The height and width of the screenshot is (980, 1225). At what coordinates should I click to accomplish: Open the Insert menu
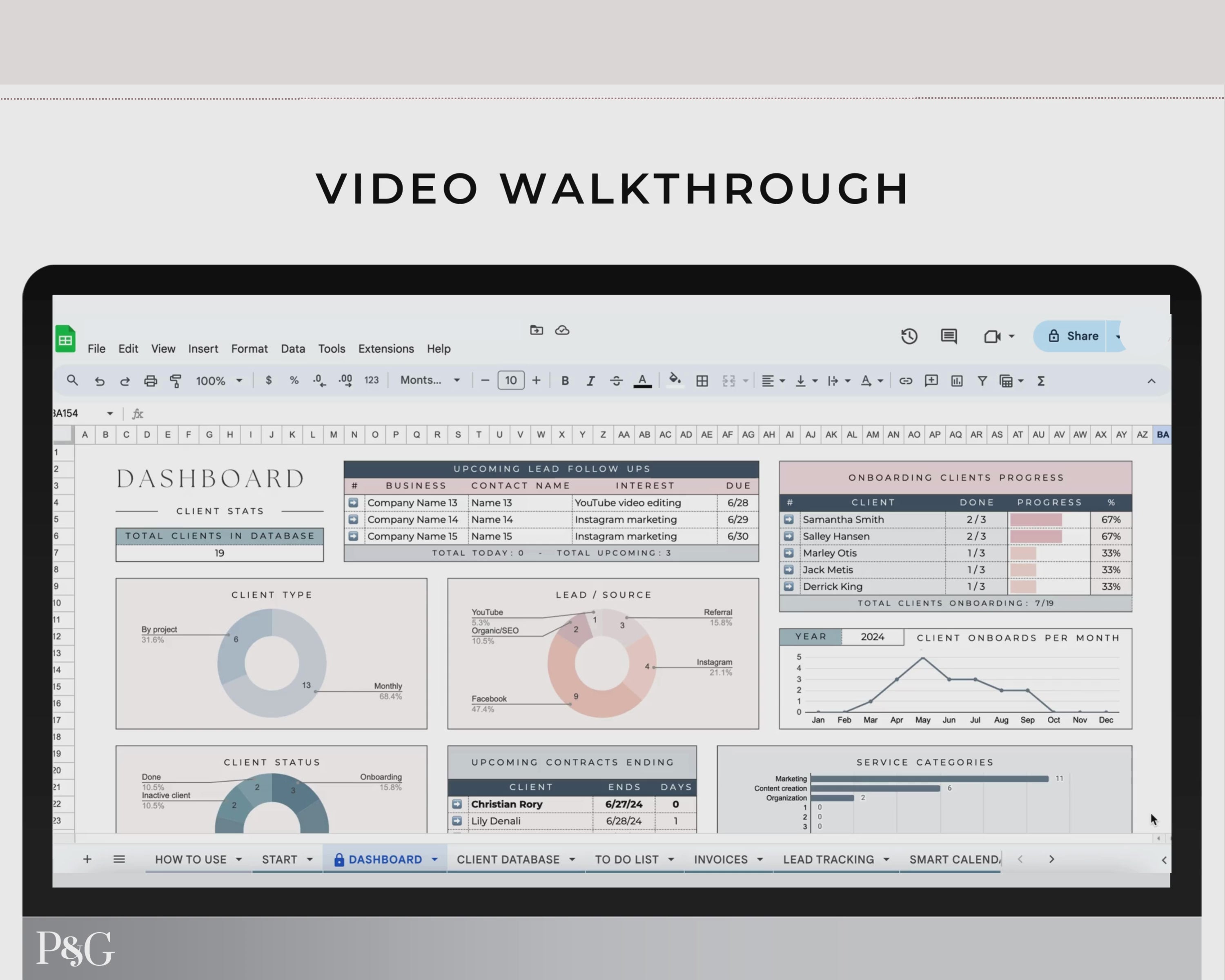pos(203,349)
